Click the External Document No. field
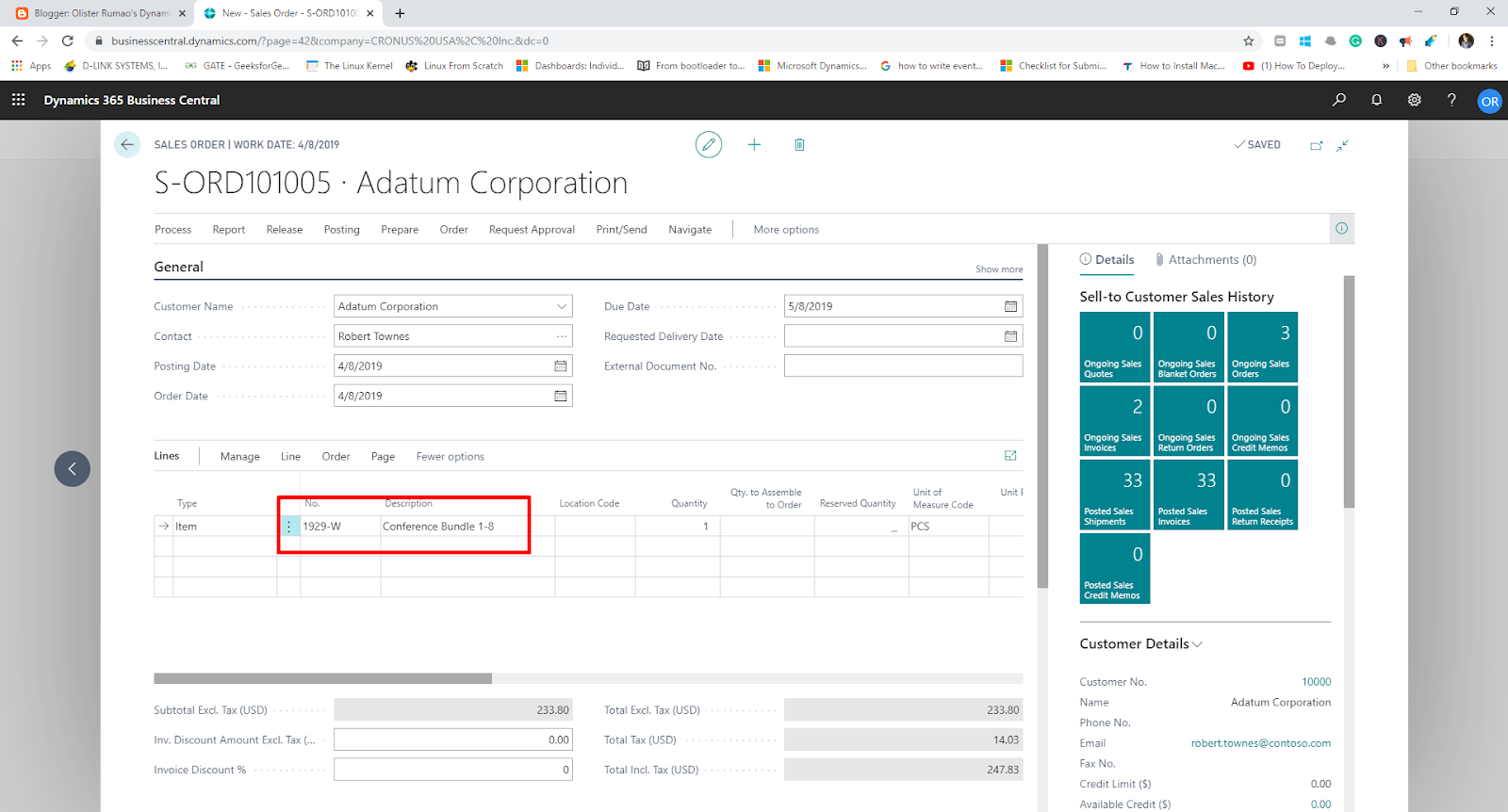The width and height of the screenshot is (1508, 812). click(903, 365)
